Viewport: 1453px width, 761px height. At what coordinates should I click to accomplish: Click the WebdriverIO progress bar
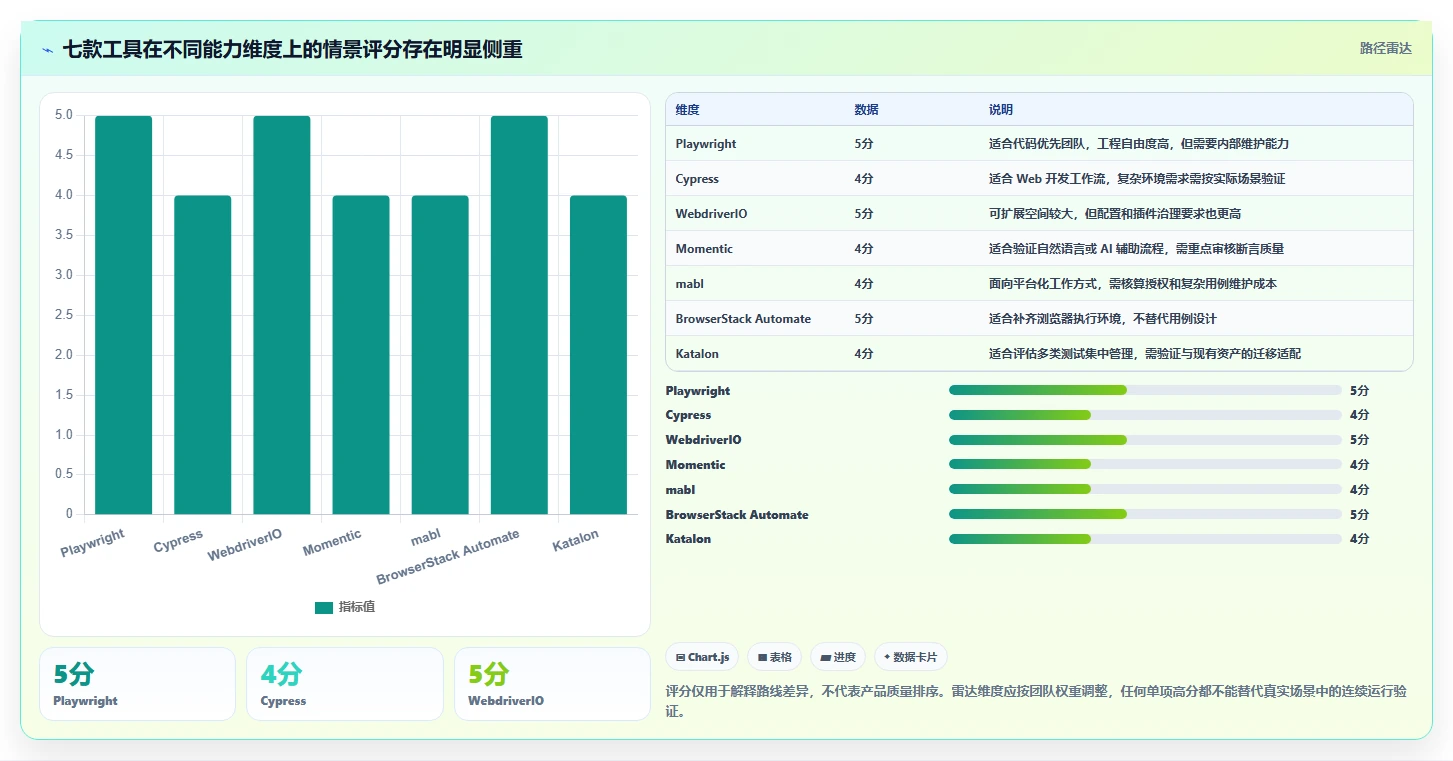coord(1145,440)
